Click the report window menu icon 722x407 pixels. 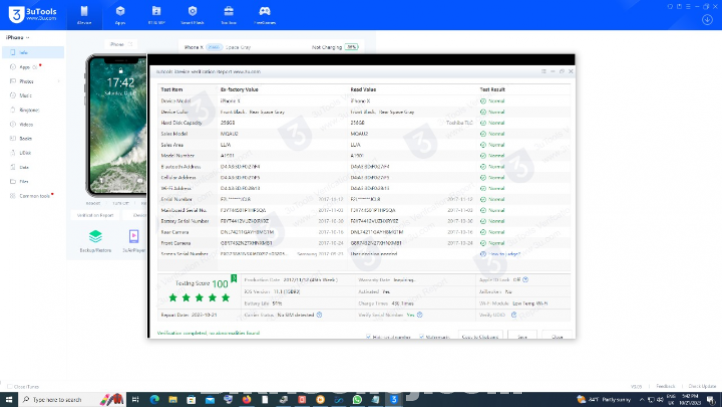(x=544, y=71)
